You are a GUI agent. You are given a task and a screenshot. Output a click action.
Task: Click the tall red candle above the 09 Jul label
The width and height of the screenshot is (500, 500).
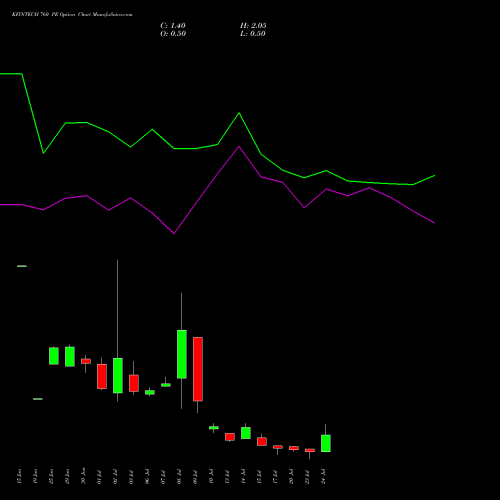[x=198, y=369]
